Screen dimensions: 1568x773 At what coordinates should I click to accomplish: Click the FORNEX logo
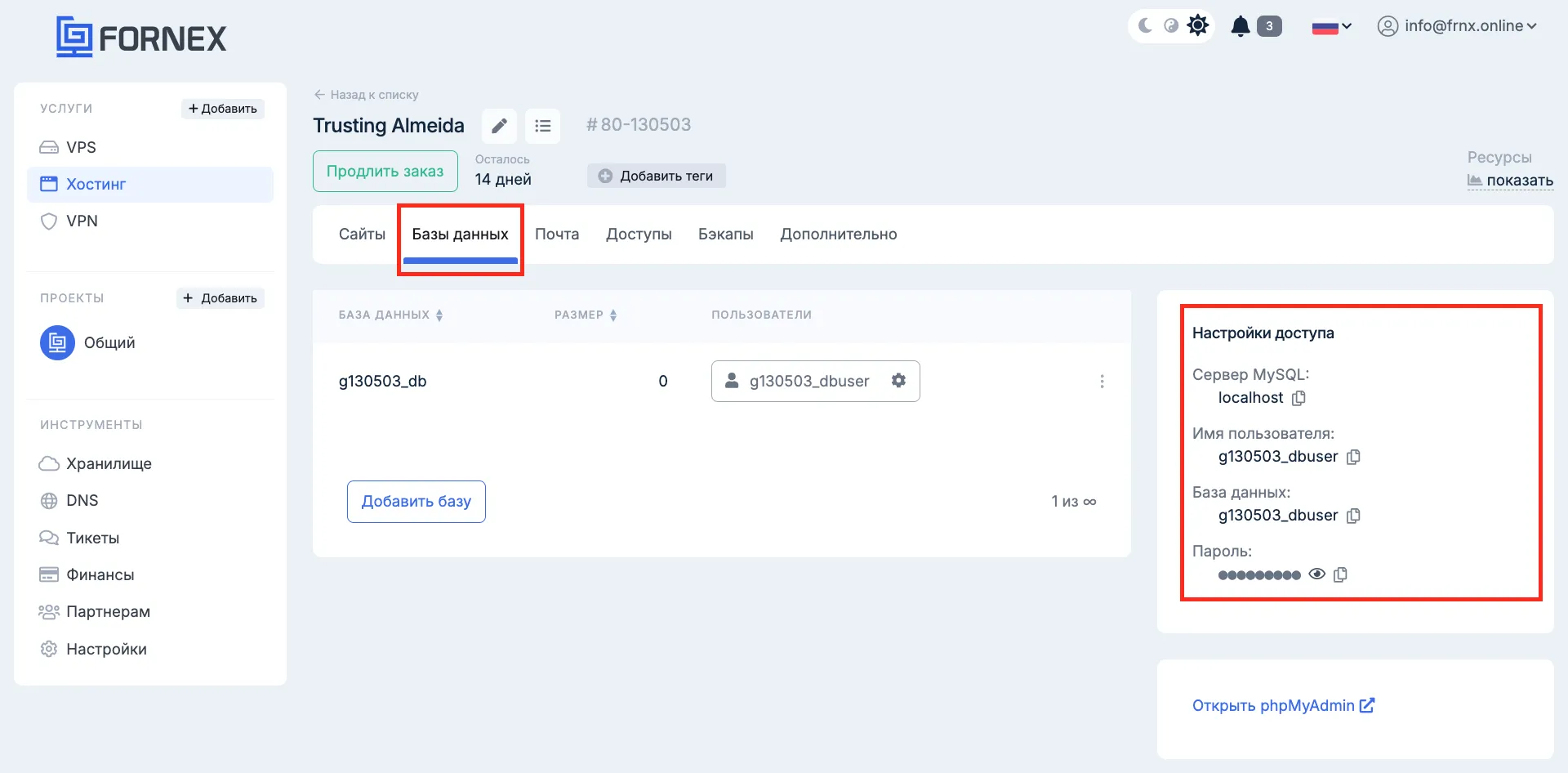pos(141,38)
